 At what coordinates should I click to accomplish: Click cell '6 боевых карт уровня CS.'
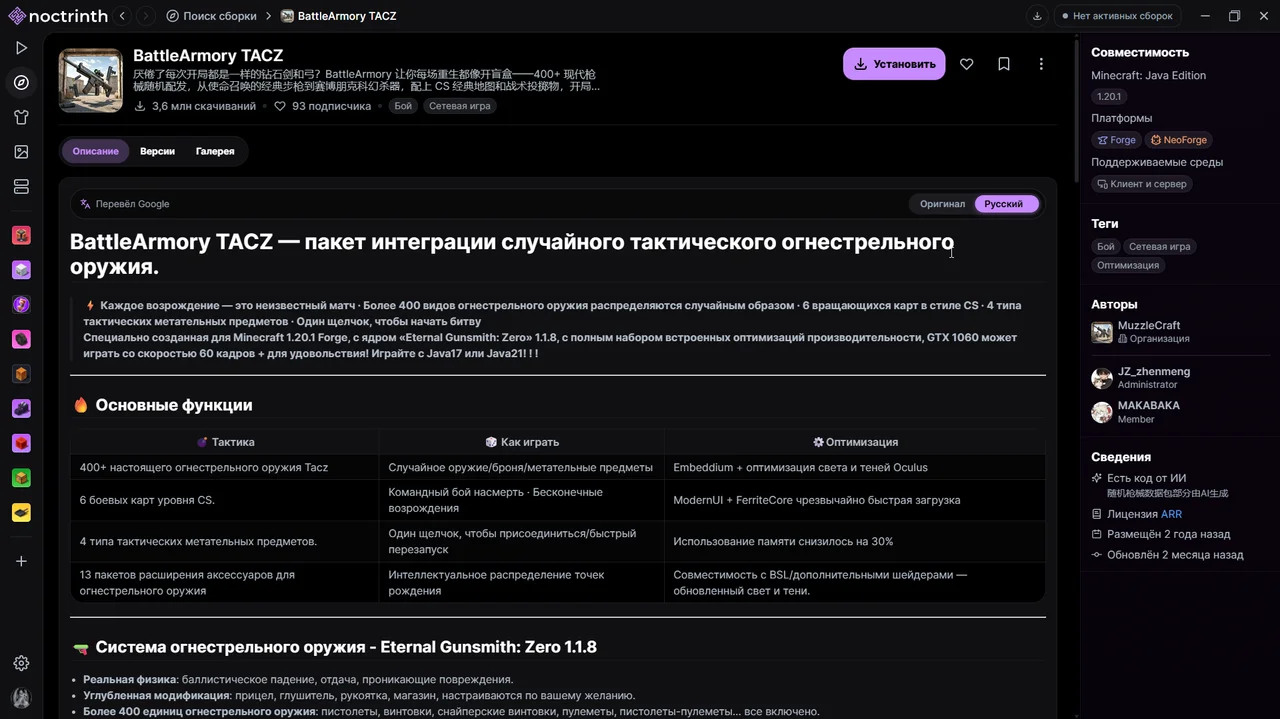pyautogui.click(x=225, y=500)
